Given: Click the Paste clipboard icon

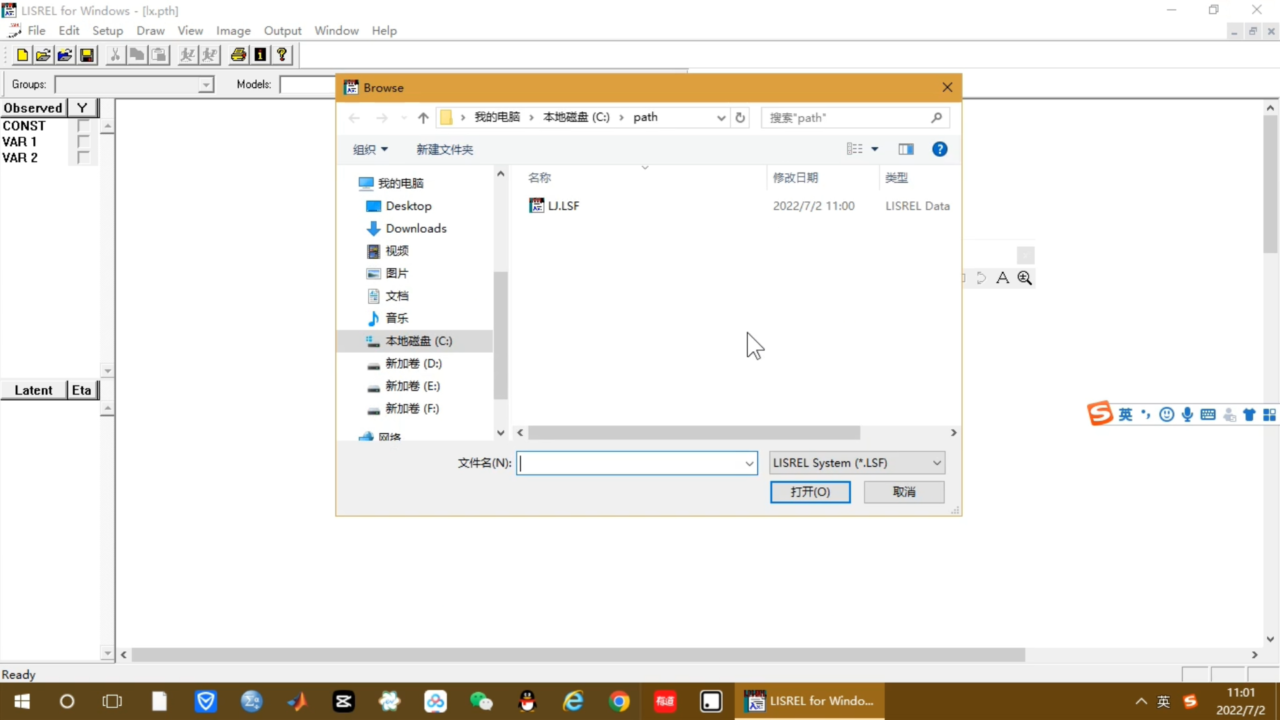Looking at the screenshot, I should (159, 55).
